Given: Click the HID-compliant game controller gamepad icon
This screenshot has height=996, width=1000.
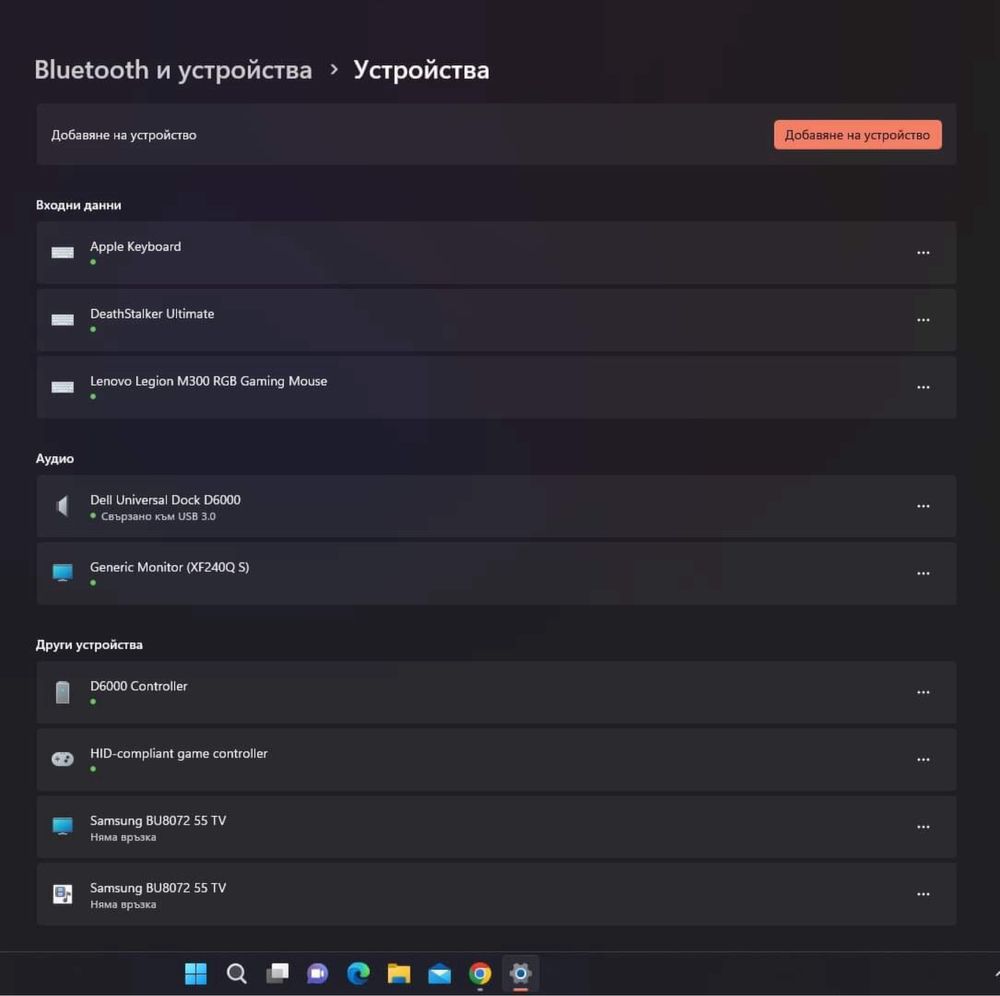Looking at the screenshot, I should click(x=62, y=759).
